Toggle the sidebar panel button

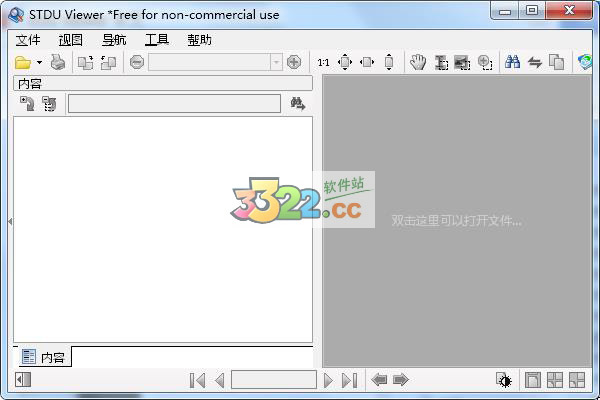[23, 380]
